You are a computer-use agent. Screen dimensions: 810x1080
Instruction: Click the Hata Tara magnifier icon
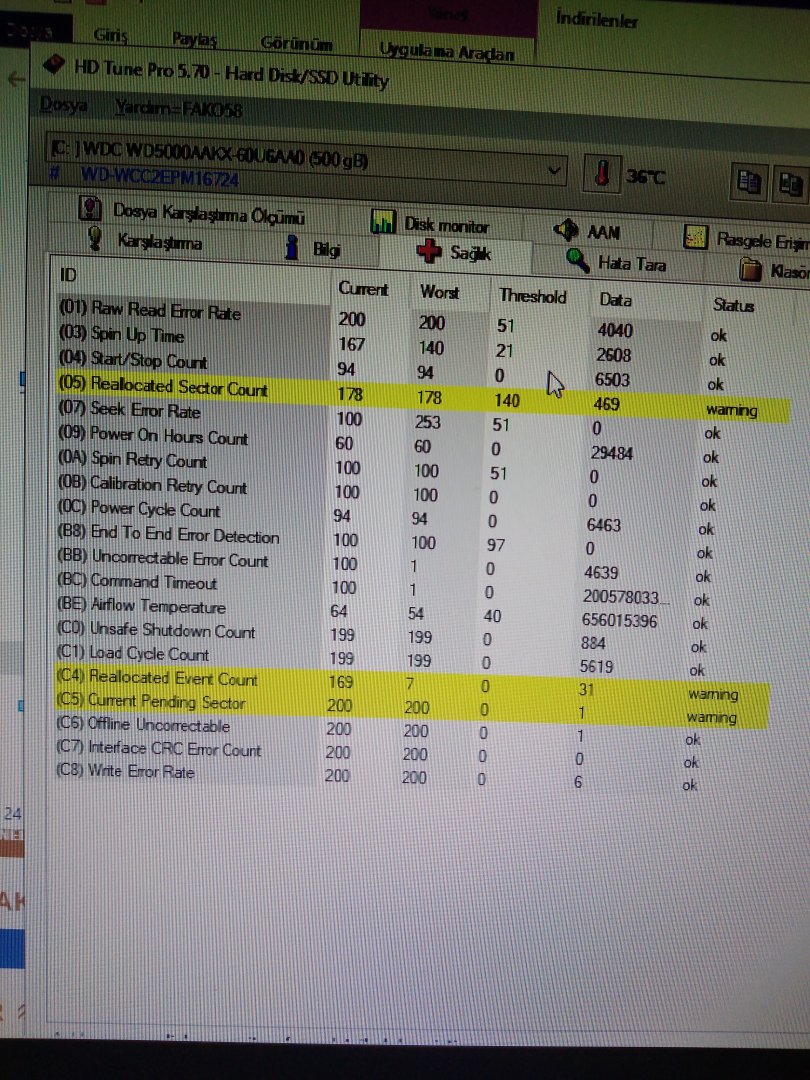[x=577, y=260]
